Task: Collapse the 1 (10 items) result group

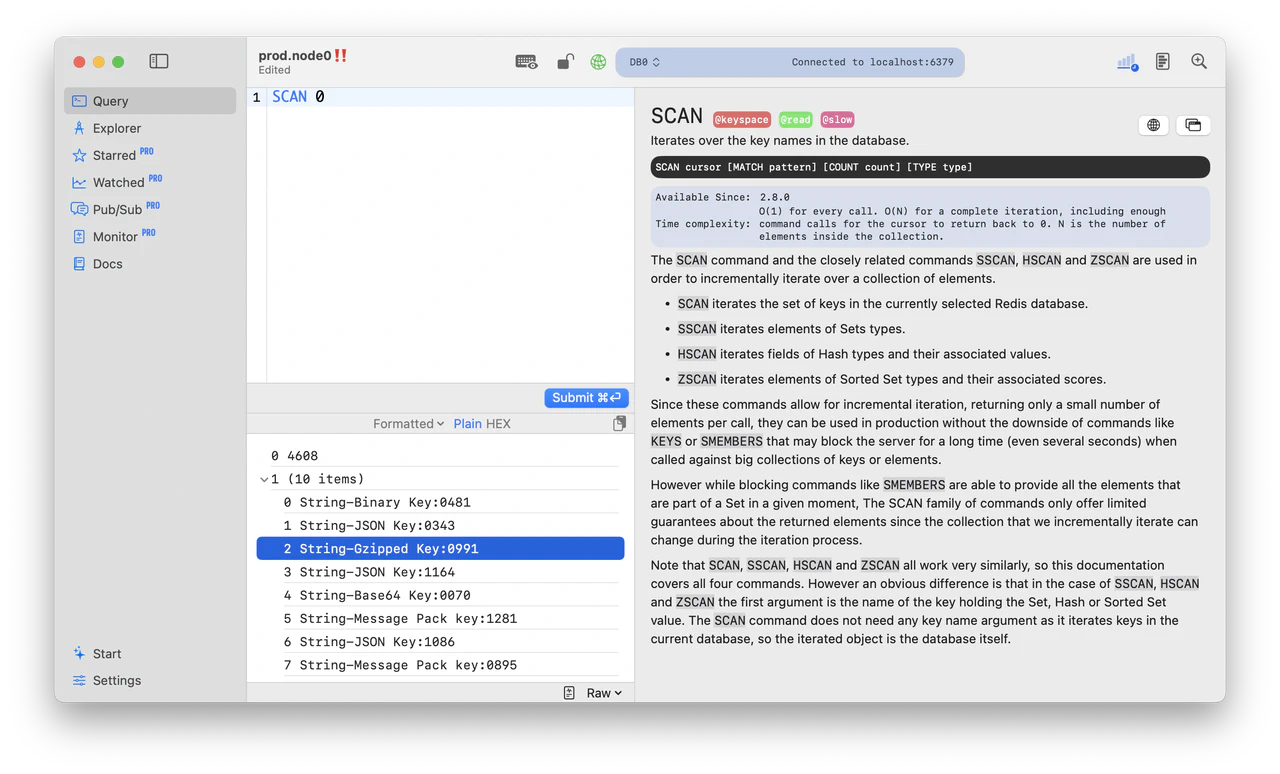Action: pyautogui.click(x=262, y=478)
